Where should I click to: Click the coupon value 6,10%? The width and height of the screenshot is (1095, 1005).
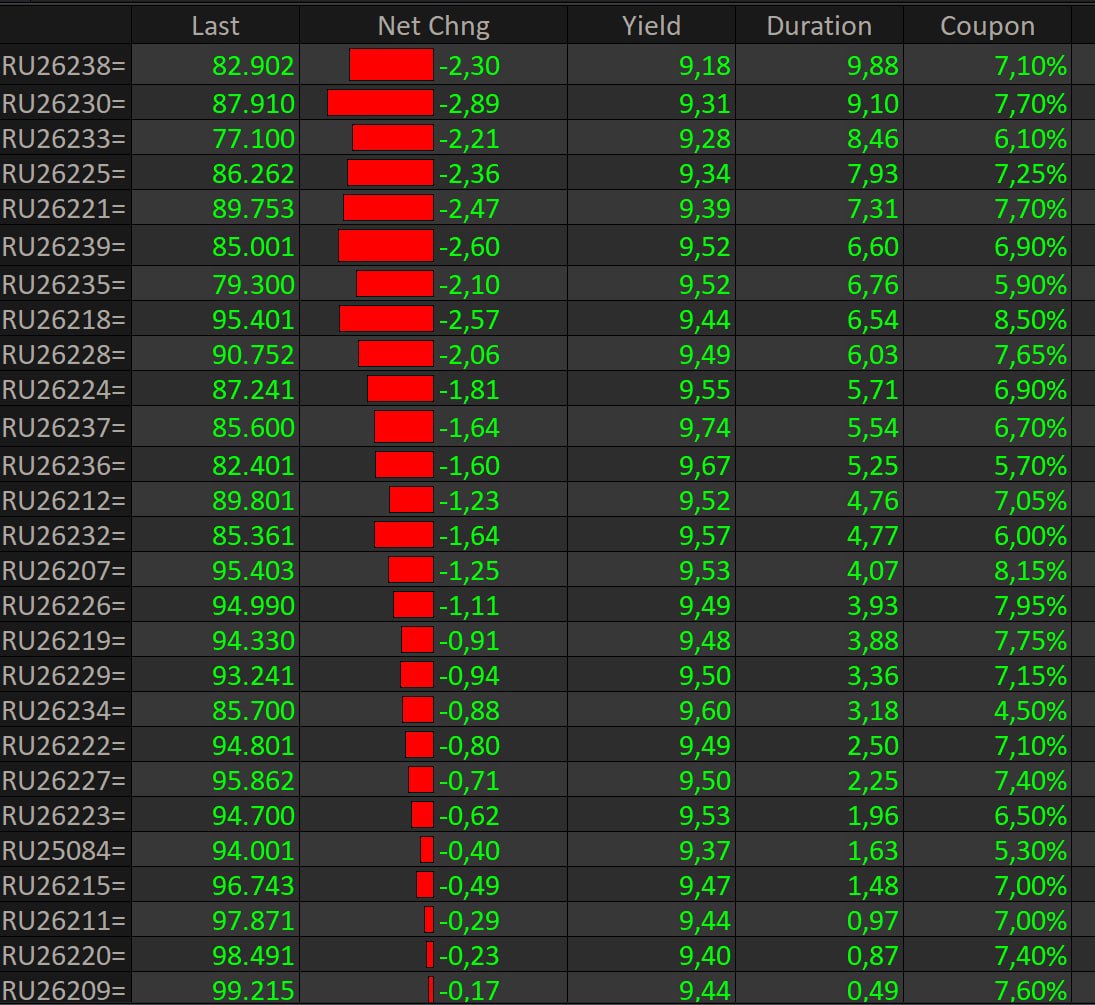pos(1031,138)
